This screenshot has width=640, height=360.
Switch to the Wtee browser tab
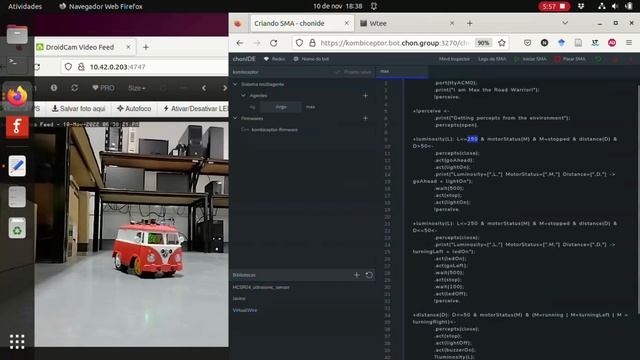click(407, 24)
